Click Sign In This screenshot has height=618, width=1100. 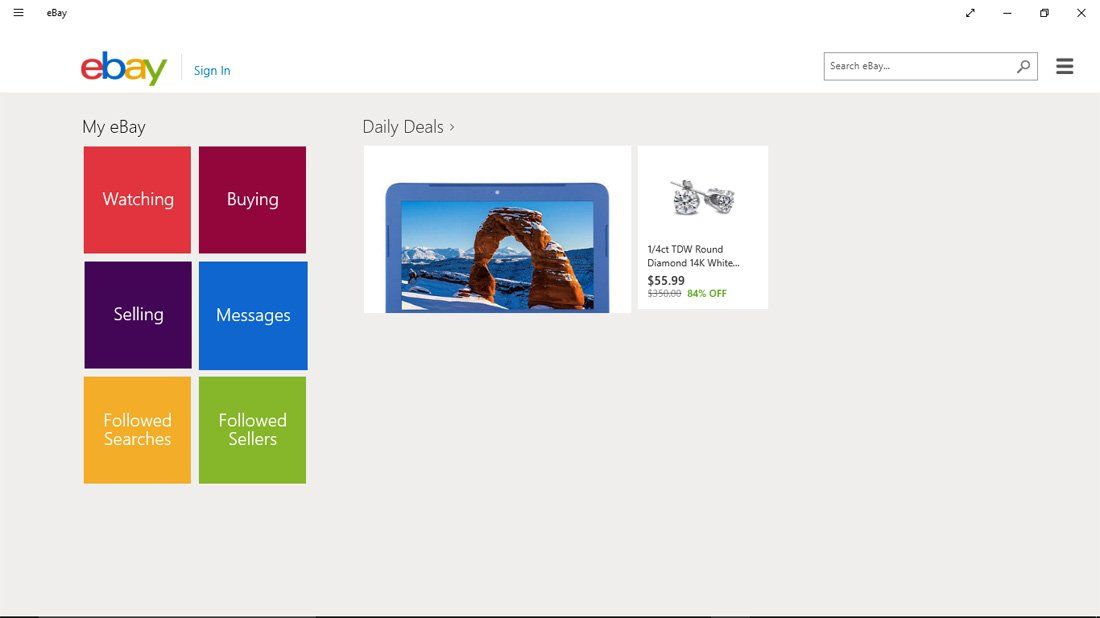point(211,70)
